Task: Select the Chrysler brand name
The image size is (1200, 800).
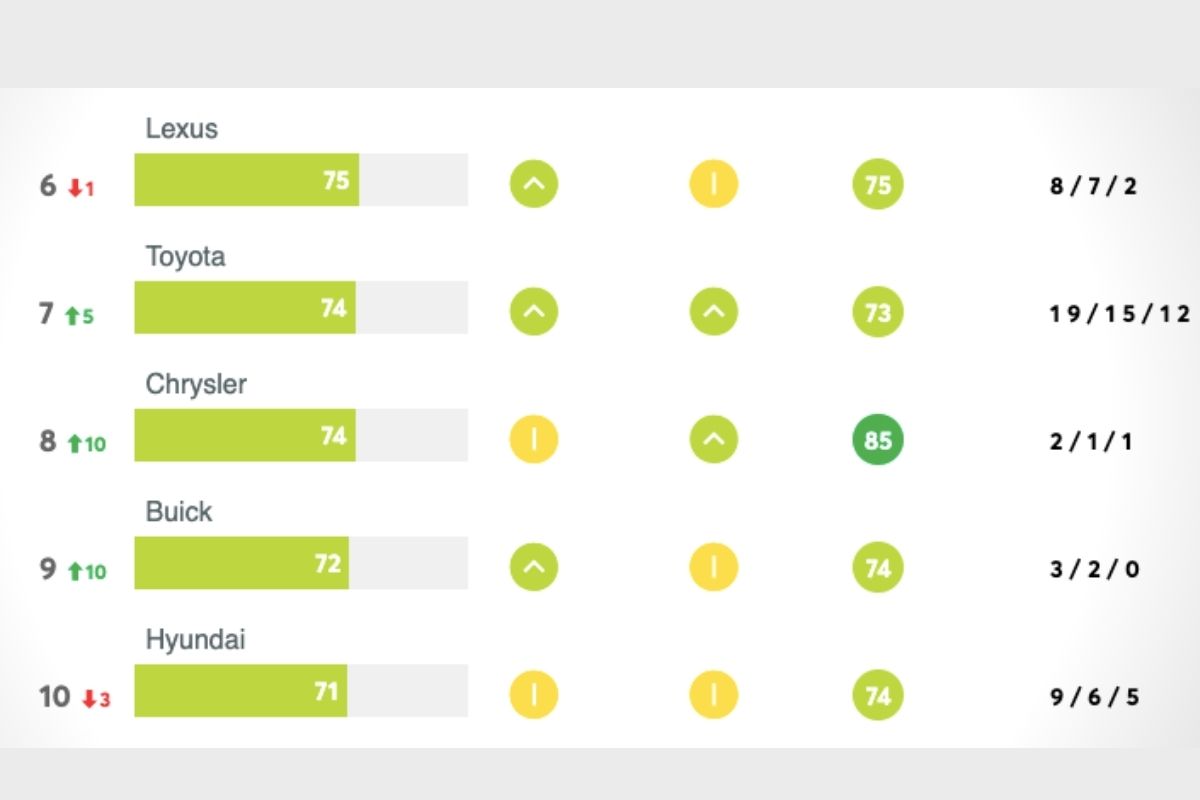Action: tap(196, 385)
